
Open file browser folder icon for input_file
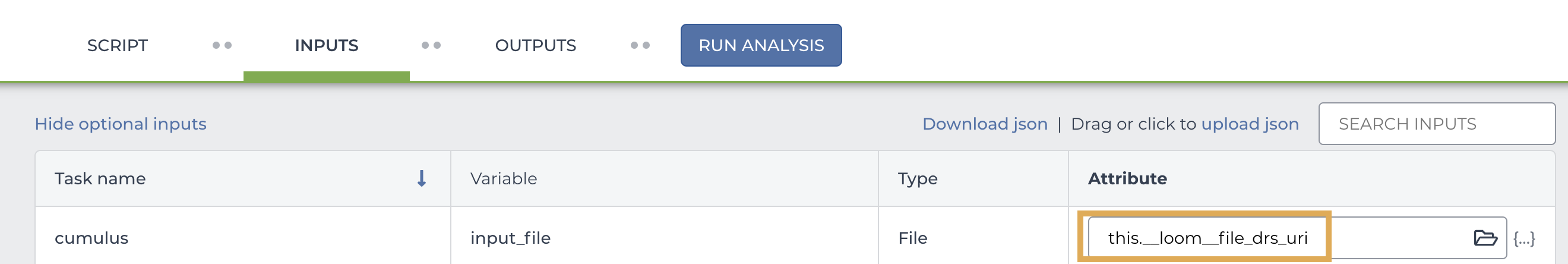pyautogui.click(x=1485, y=238)
